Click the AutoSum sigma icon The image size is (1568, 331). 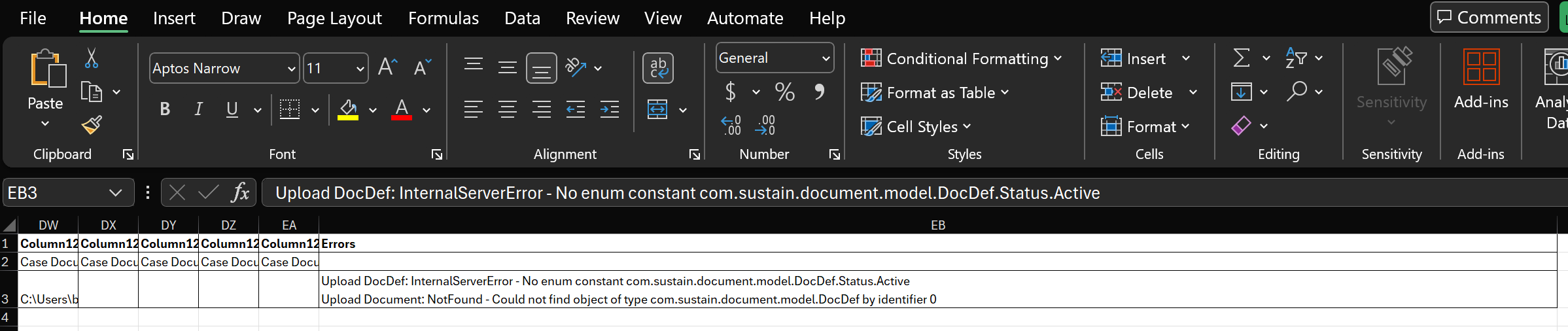pyautogui.click(x=1241, y=58)
